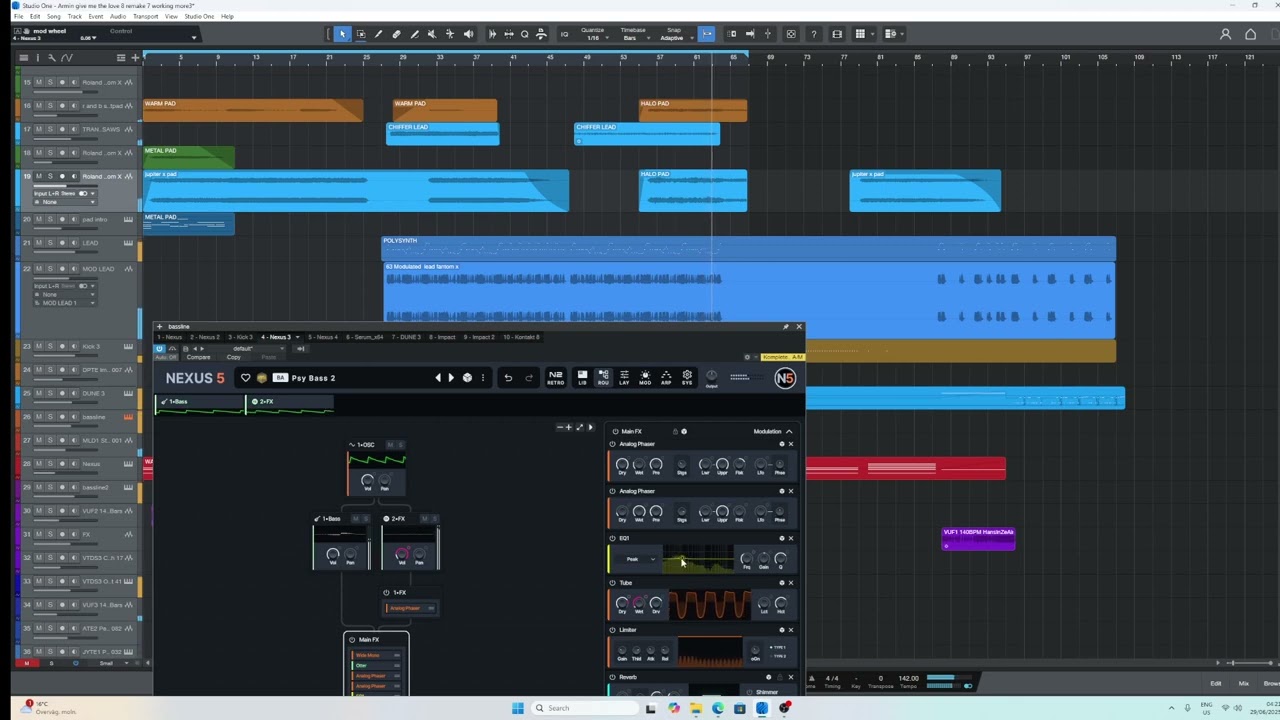Screen dimensions: 1280x720
Task: Open the N2 Retro view
Action: tap(555, 377)
